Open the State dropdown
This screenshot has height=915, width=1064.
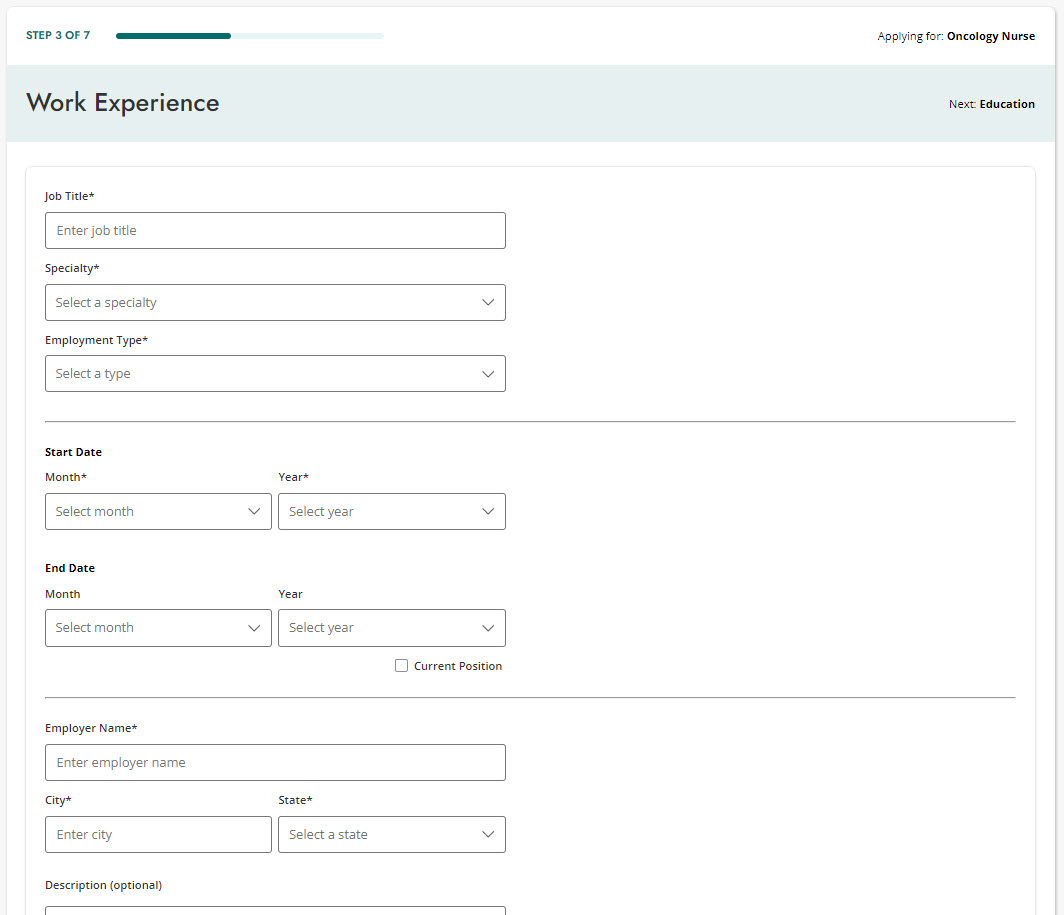pos(391,834)
